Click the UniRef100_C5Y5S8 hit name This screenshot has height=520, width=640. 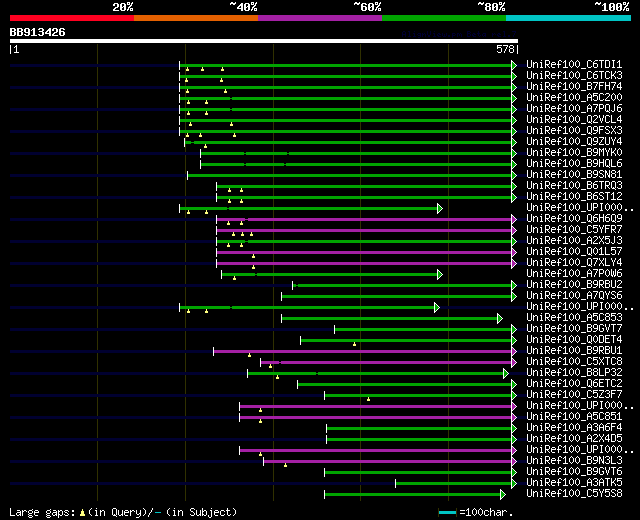click(x=574, y=494)
